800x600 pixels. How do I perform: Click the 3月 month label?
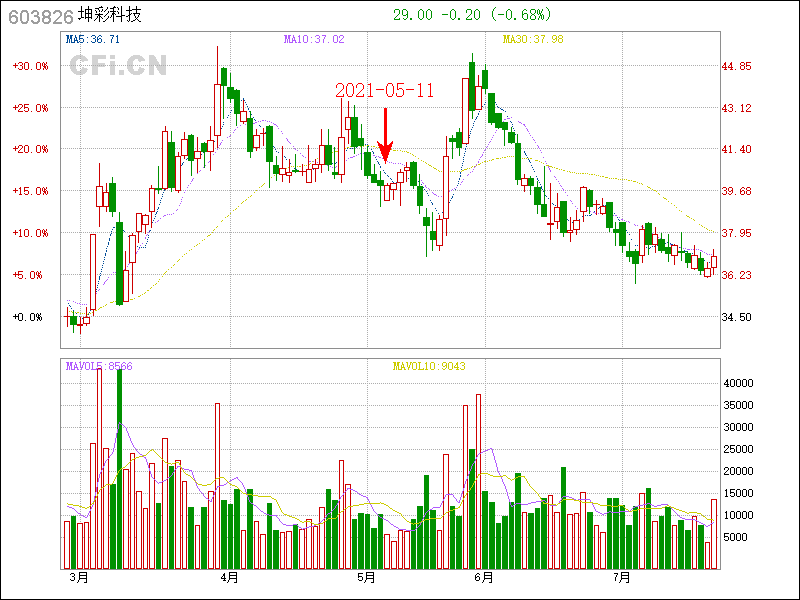(x=79, y=578)
